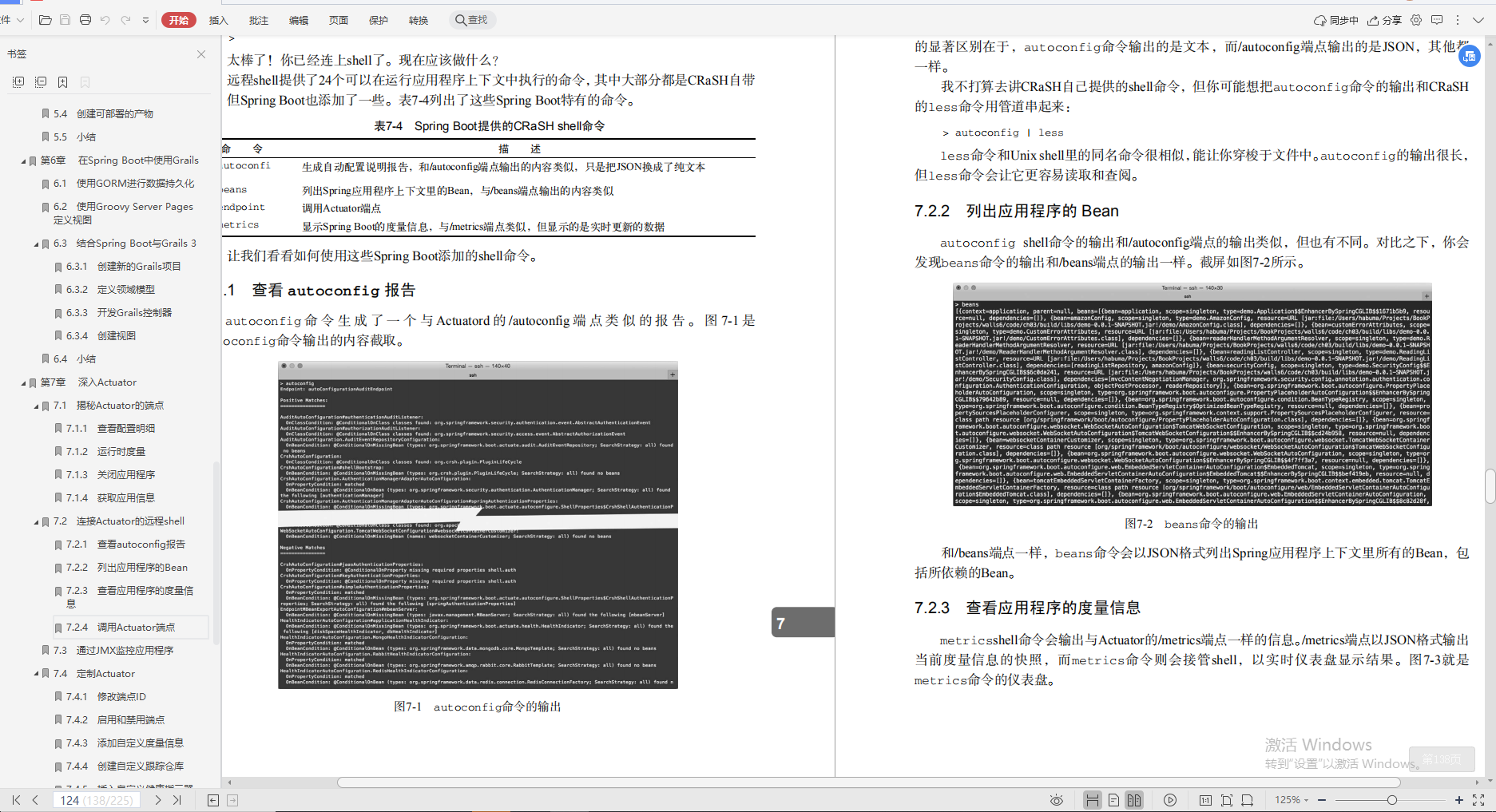Add a new bookmark icon
Screen dimensions: 1496x812
click(x=62, y=82)
